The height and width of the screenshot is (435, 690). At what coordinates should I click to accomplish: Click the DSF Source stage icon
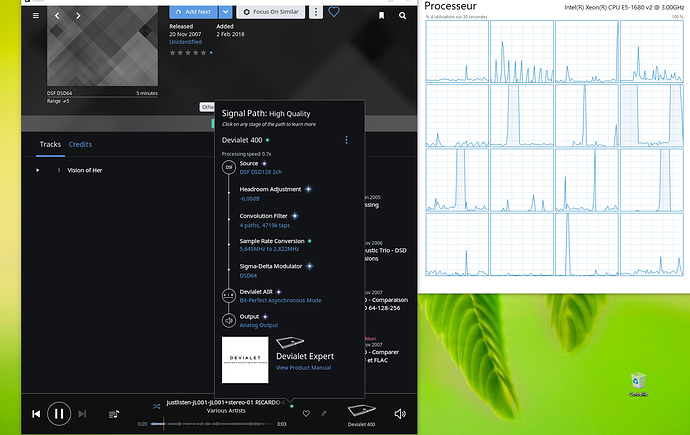229,167
